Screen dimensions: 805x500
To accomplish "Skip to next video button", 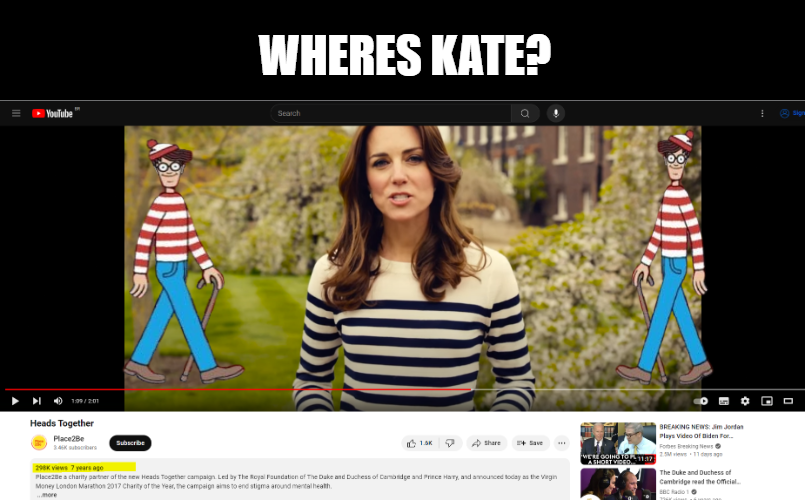I will tap(36, 401).
